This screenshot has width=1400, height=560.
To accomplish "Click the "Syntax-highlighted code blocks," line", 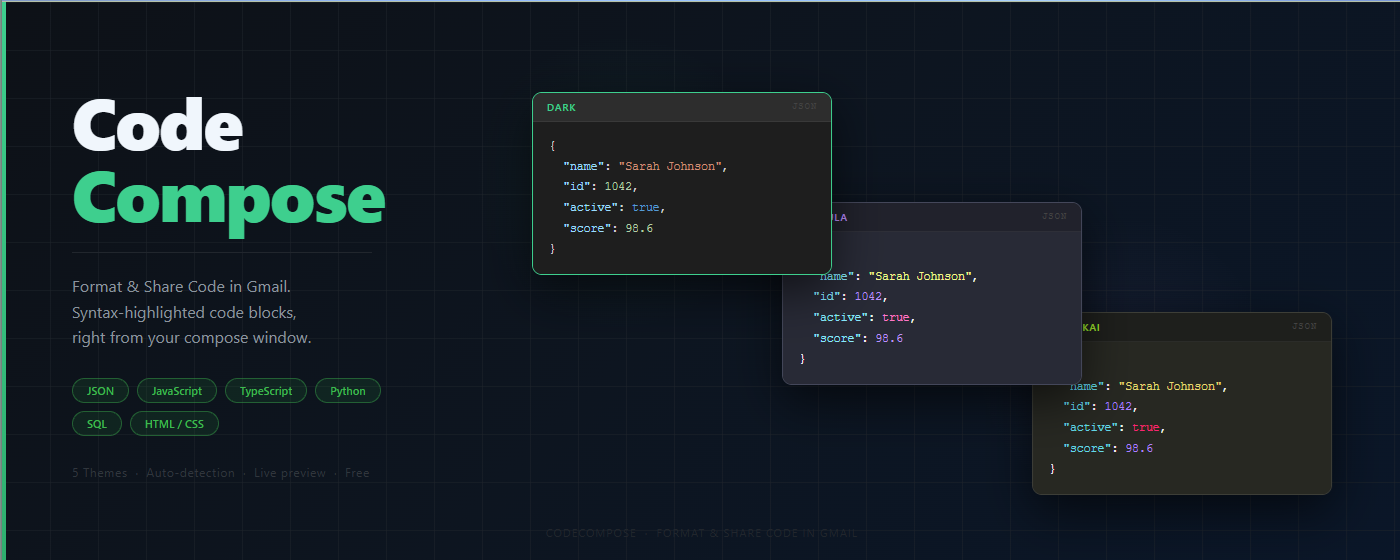I will (184, 312).
